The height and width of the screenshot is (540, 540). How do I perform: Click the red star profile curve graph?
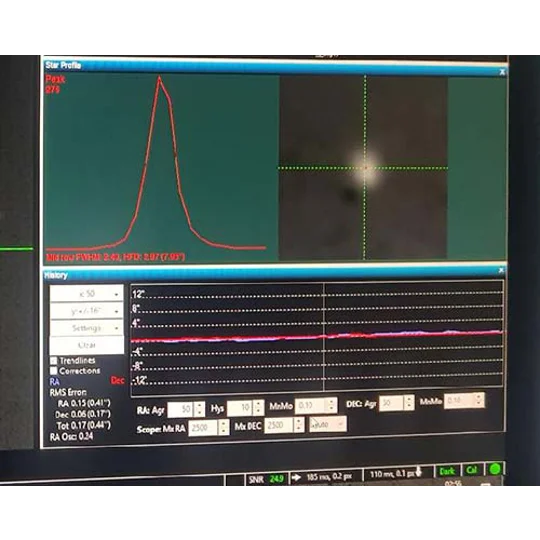[x=156, y=164]
